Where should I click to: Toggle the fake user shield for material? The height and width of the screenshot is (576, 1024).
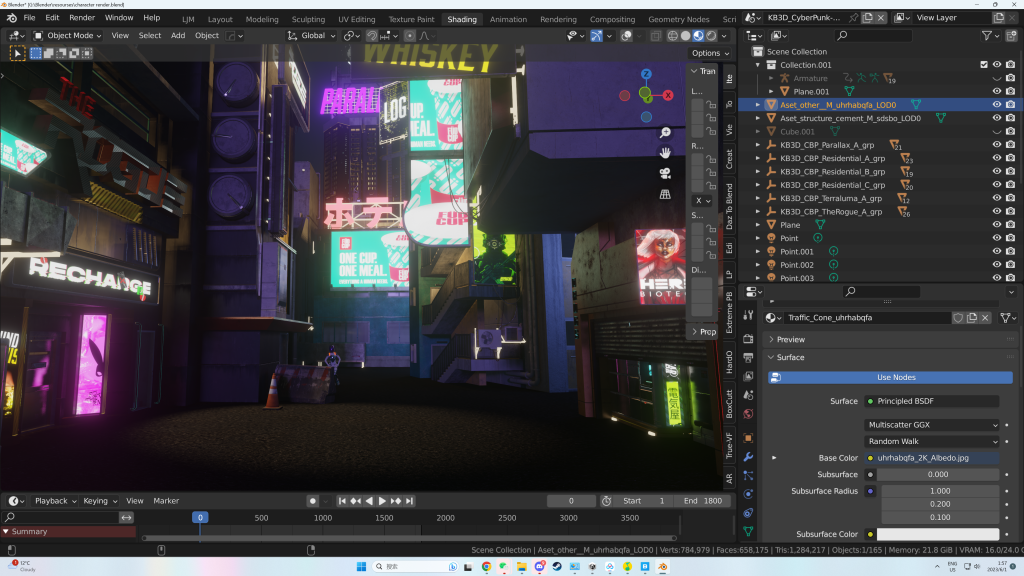[958, 317]
